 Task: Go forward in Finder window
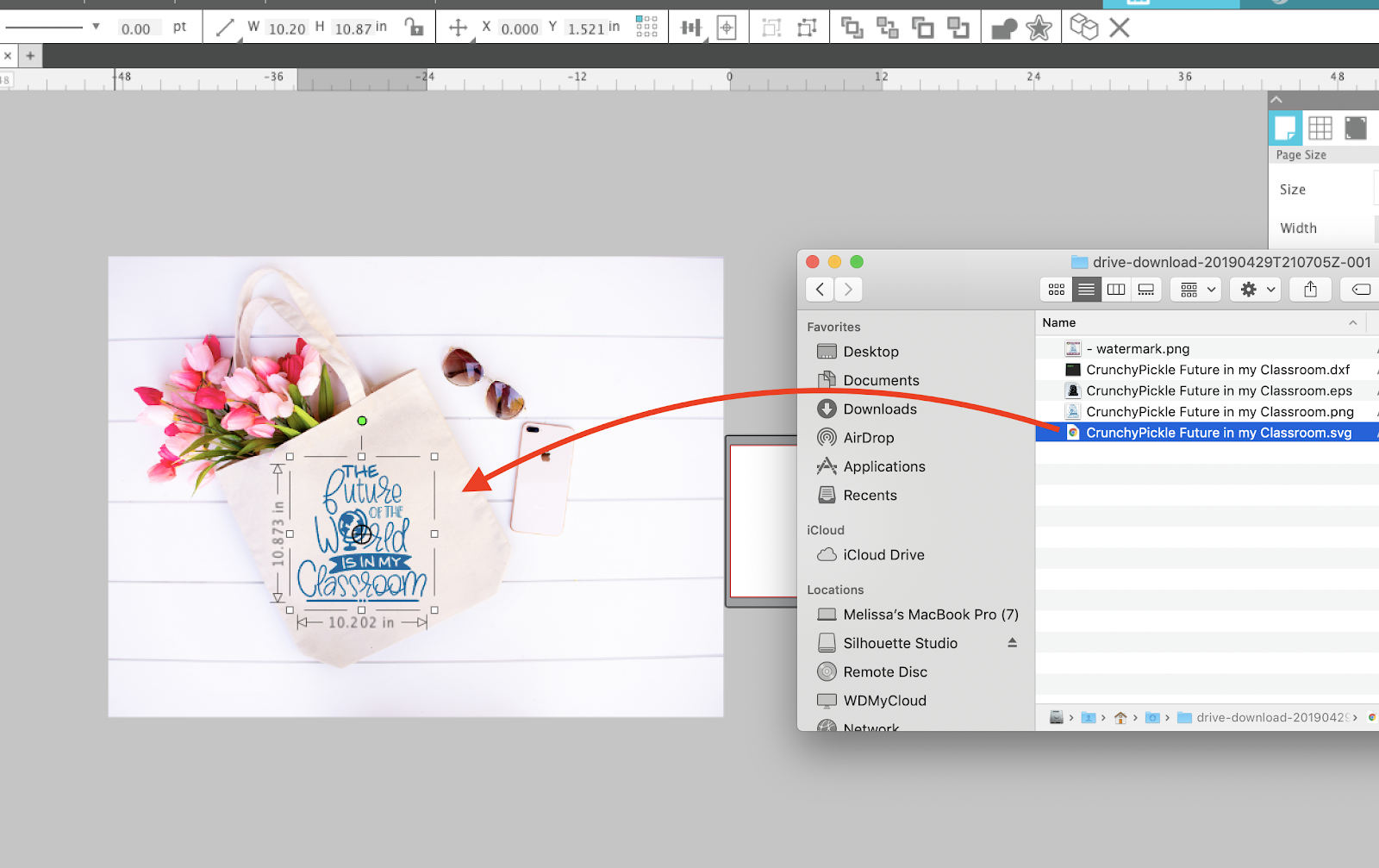point(848,290)
